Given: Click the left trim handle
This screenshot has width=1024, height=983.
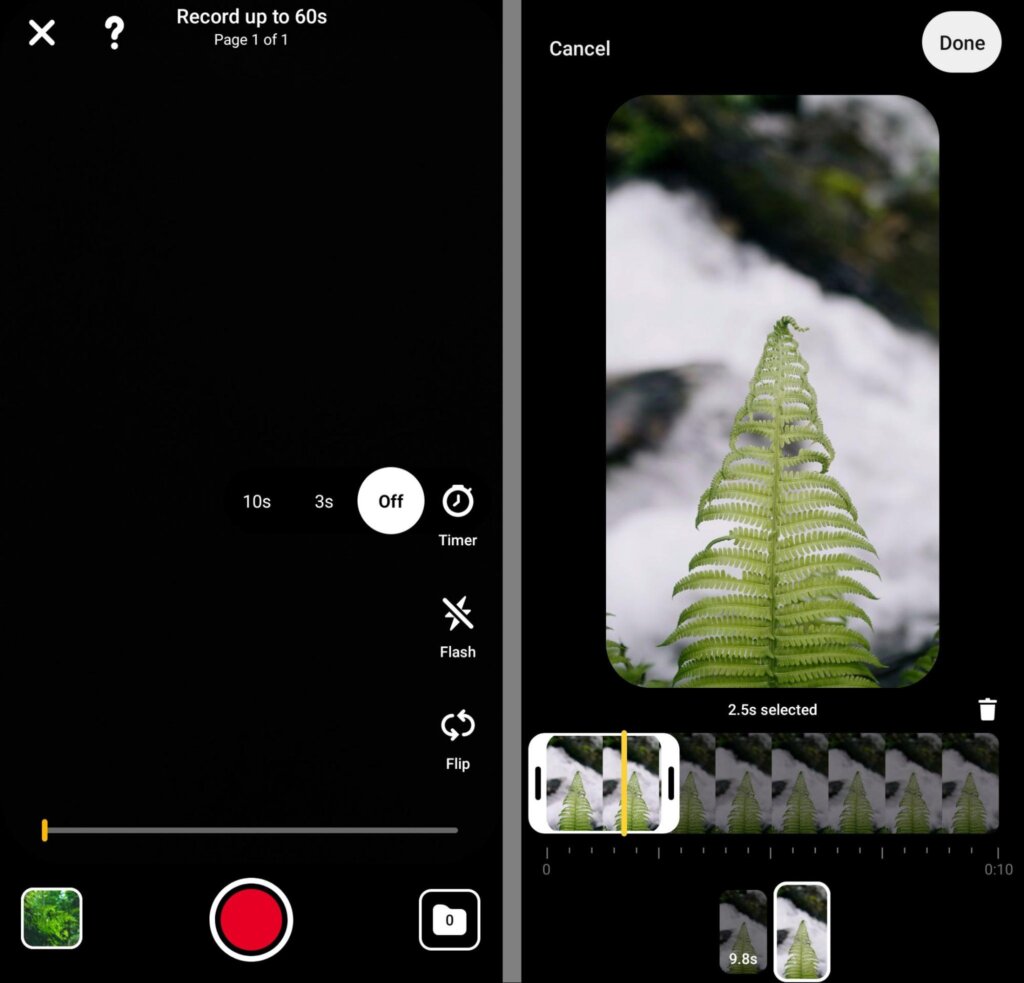Looking at the screenshot, I should (x=538, y=783).
